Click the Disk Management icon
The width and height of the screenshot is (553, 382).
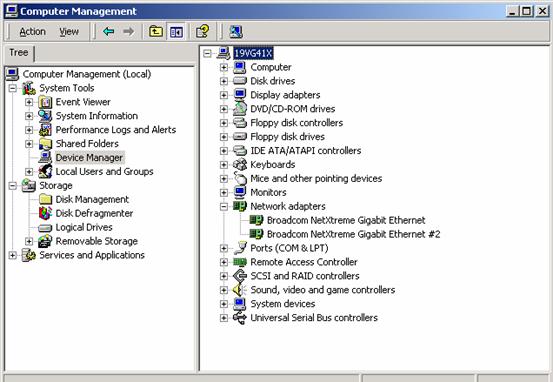point(45,200)
